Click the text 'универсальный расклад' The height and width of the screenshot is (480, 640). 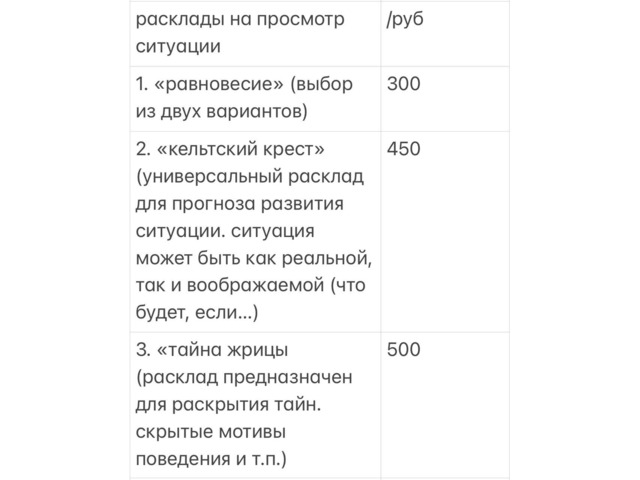250,177
